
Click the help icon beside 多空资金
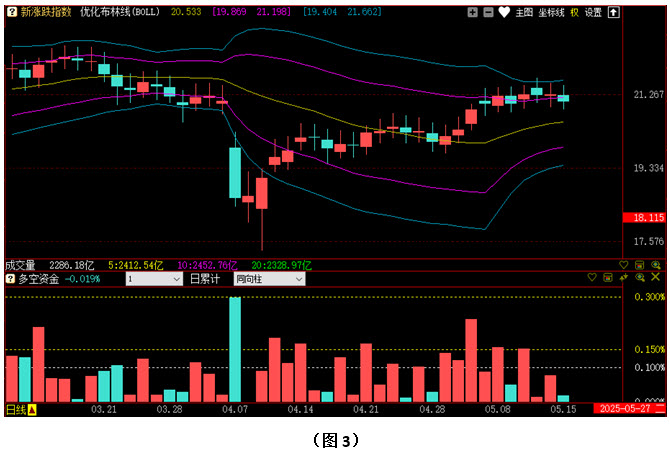click(x=10, y=279)
